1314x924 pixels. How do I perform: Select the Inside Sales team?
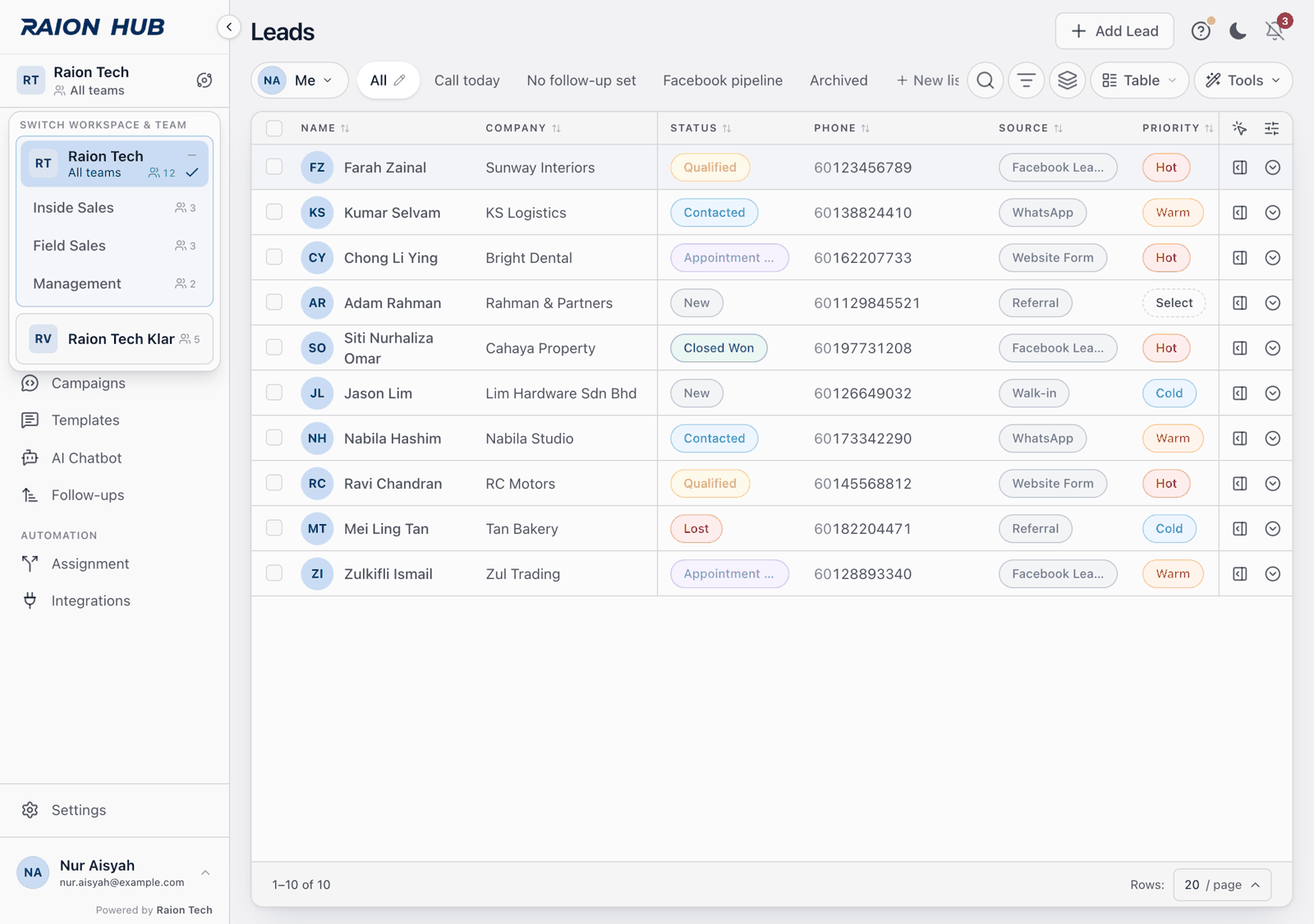click(114, 208)
